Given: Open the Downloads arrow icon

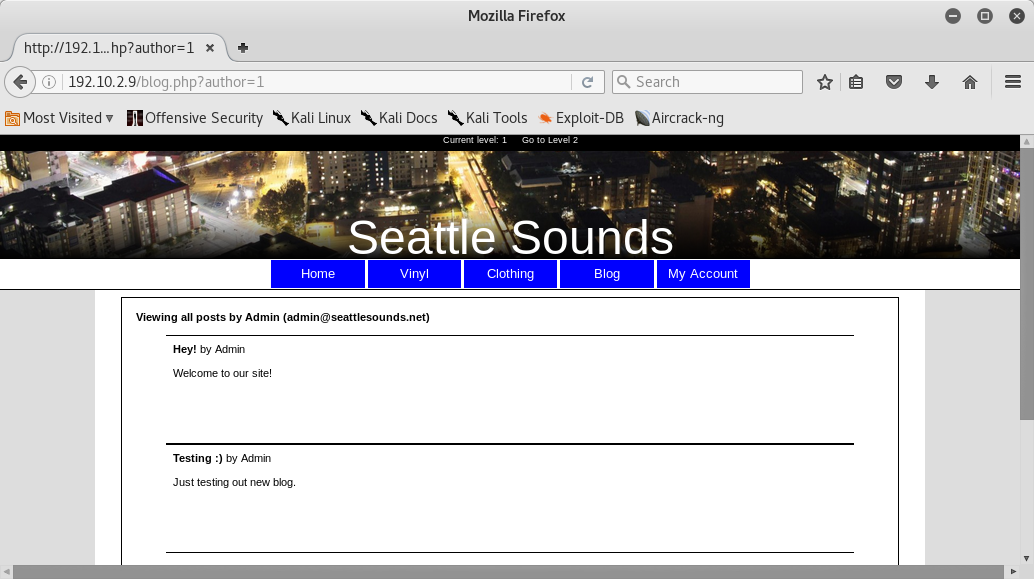Looking at the screenshot, I should click(x=932, y=82).
